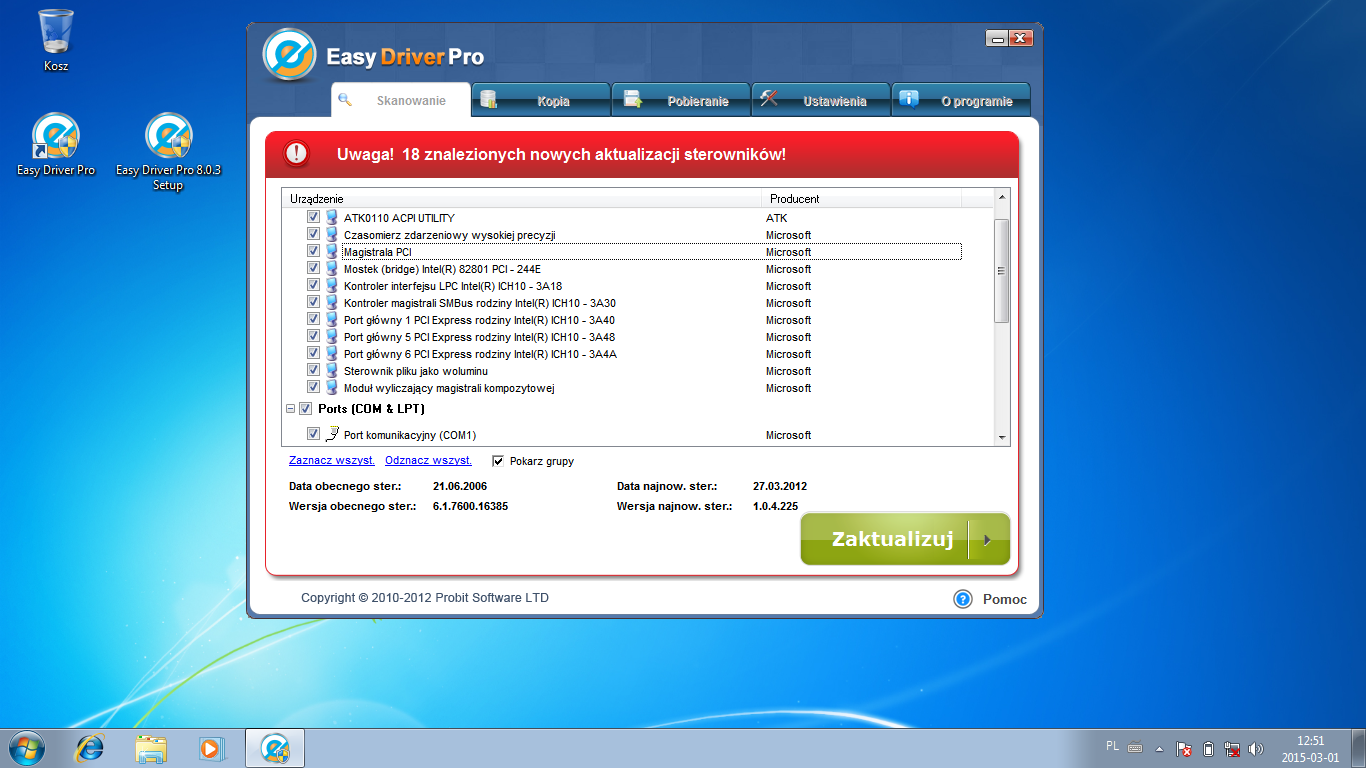Uncheck Kontroler magistrali SMBus ICH10 - 3A30 checkbox
This screenshot has width=1366, height=768.
point(313,303)
